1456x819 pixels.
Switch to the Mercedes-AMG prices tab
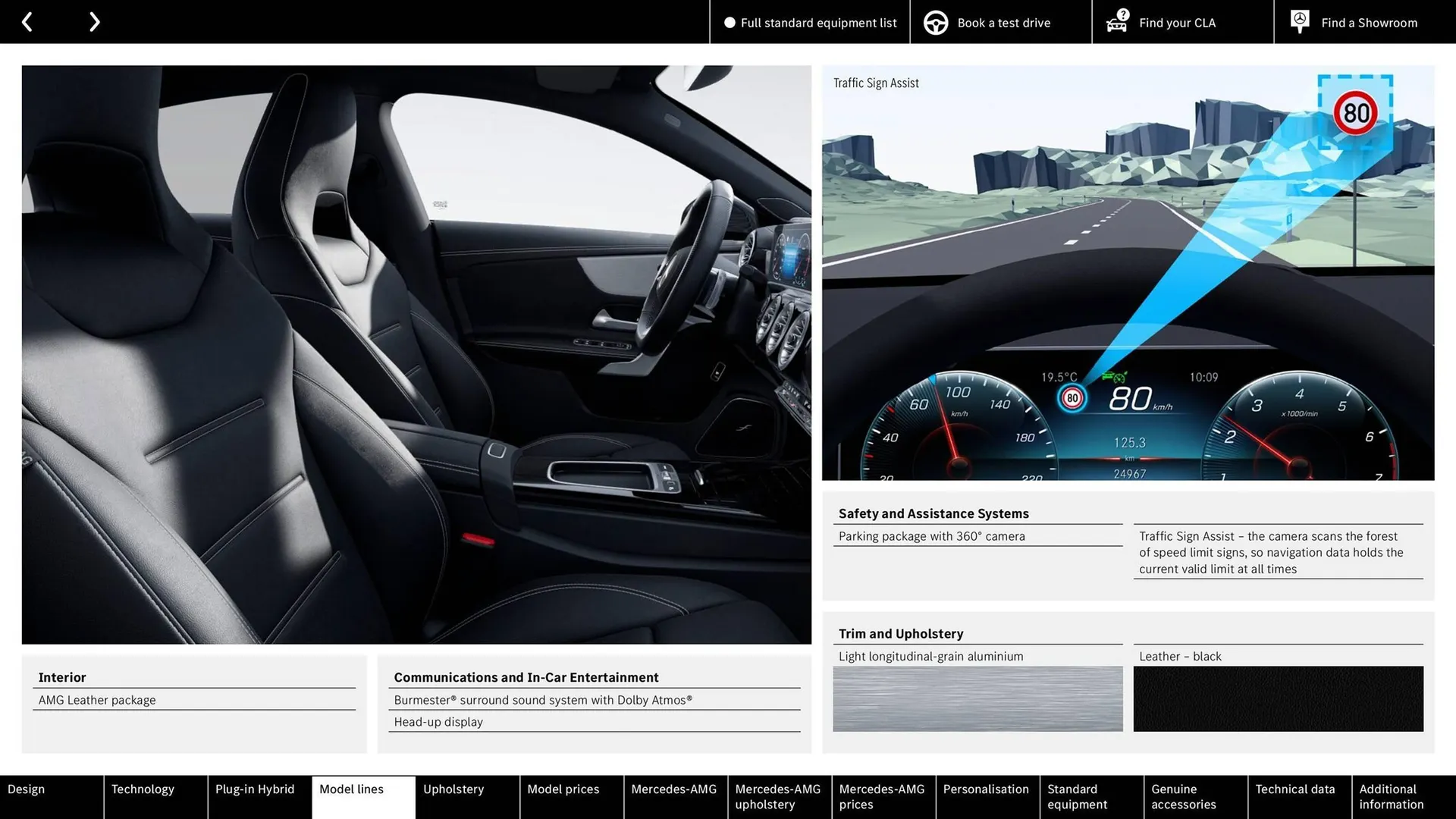882,796
